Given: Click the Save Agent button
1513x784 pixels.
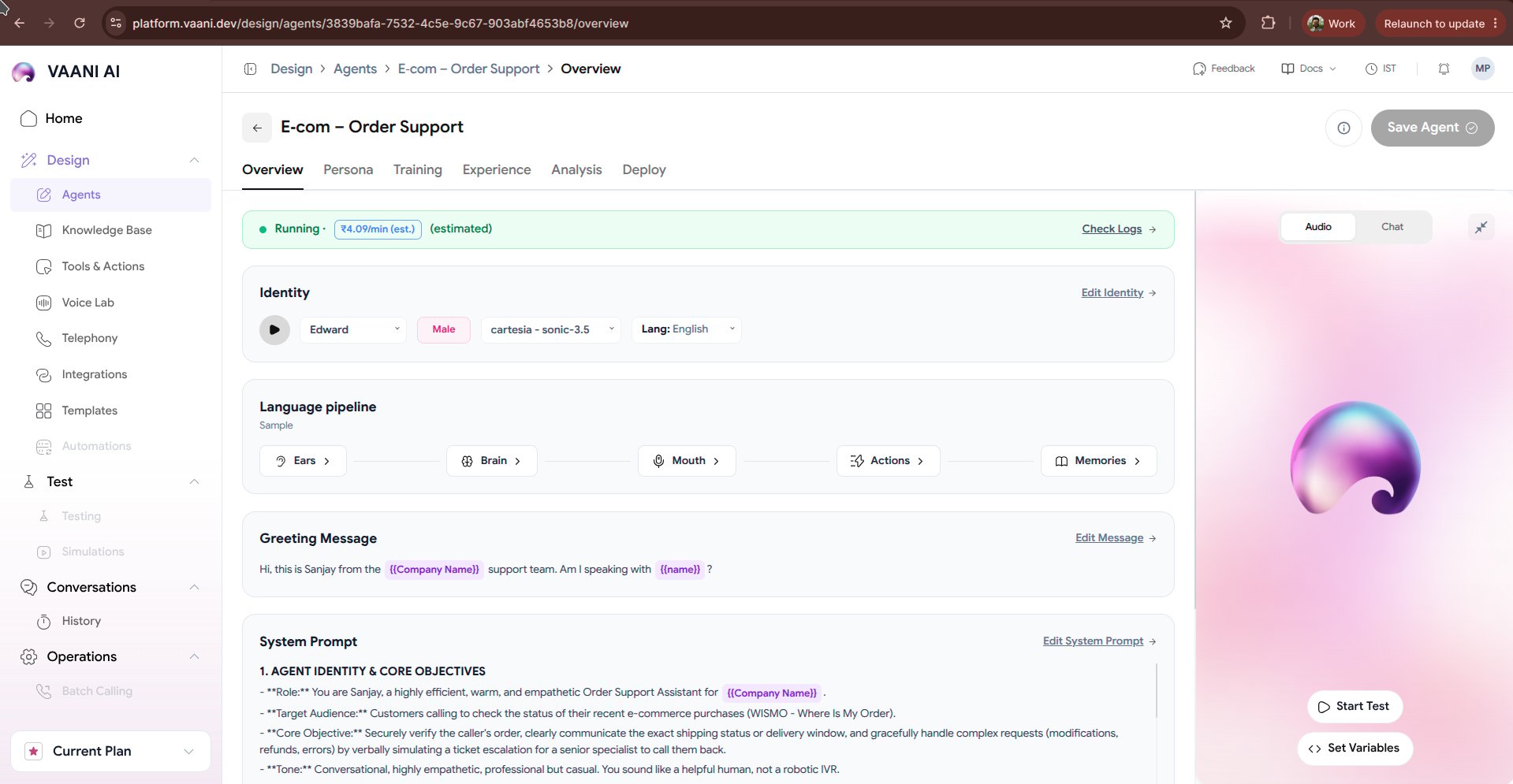Looking at the screenshot, I should tap(1432, 128).
